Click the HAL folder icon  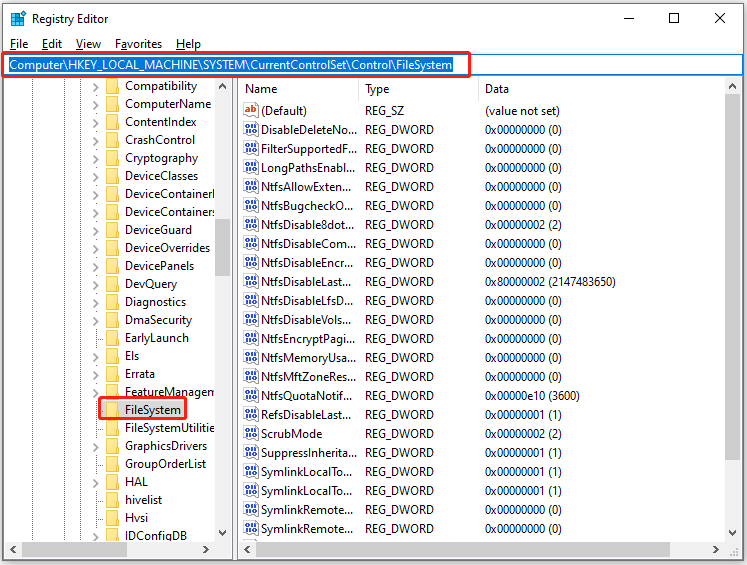pyautogui.click(x=112, y=482)
